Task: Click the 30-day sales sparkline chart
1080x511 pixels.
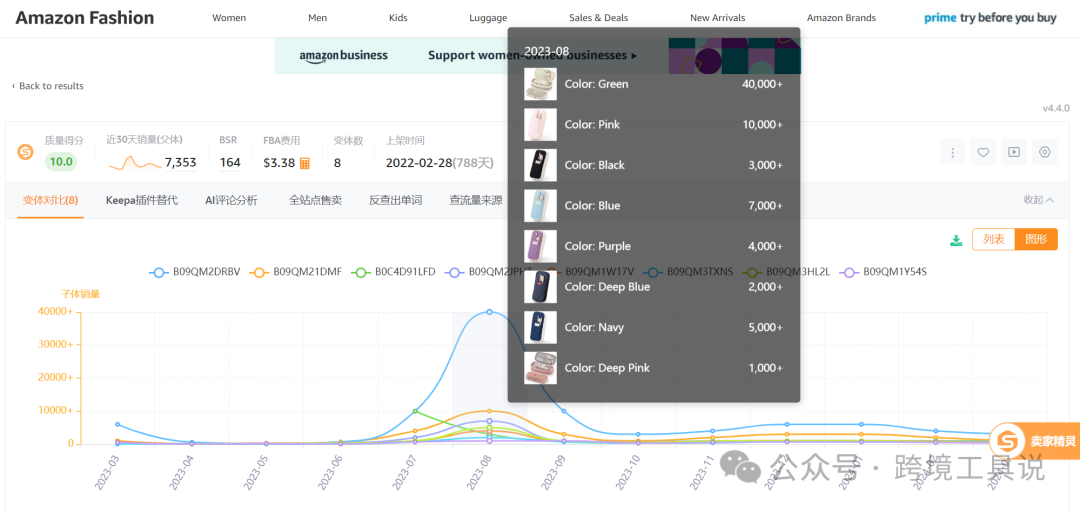Action: tap(134, 163)
